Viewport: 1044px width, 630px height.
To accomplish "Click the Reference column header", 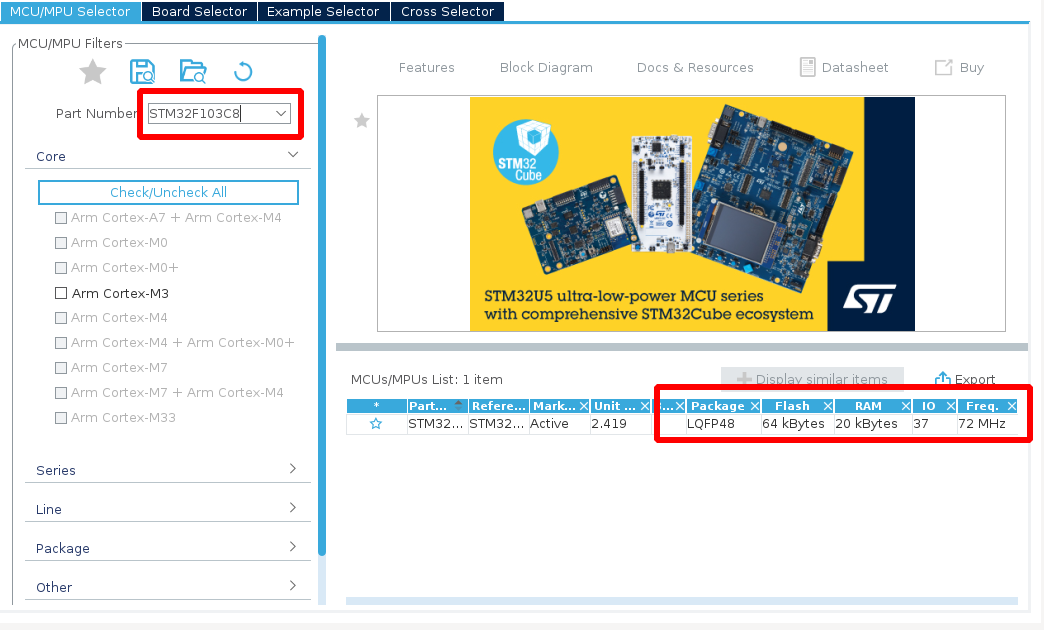I will pos(499,406).
